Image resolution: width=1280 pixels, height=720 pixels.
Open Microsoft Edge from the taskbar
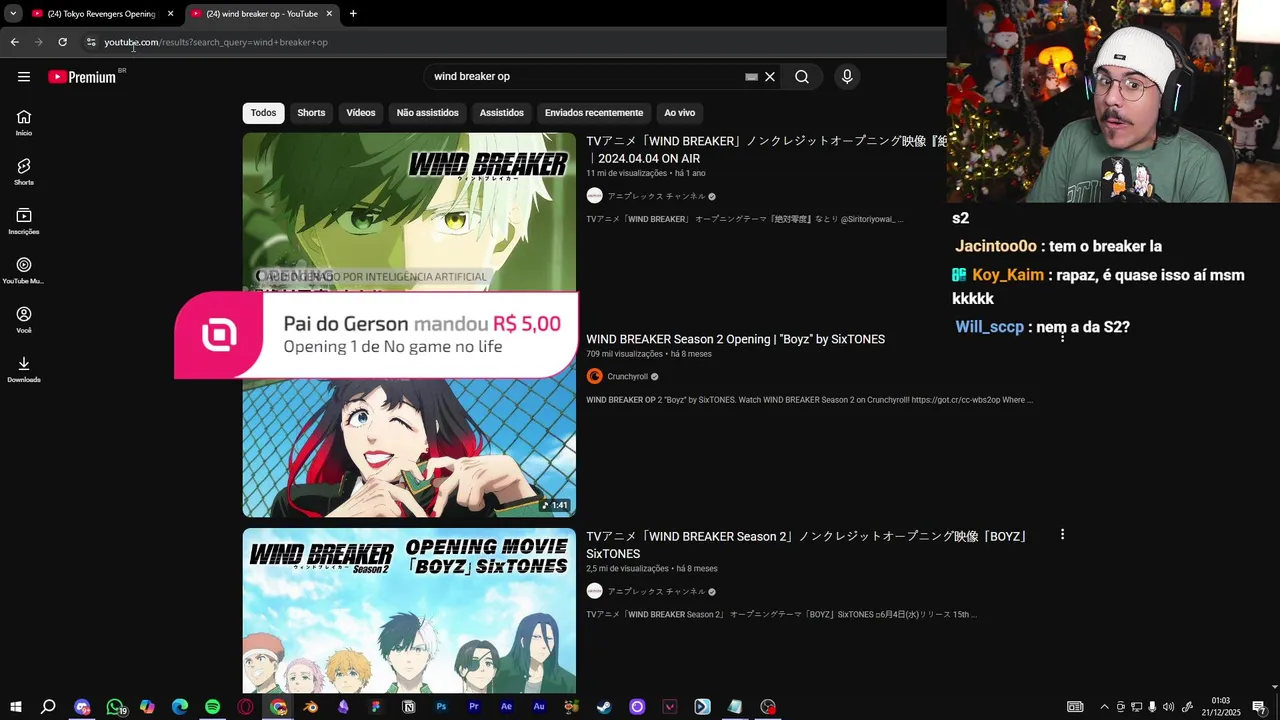tap(180, 707)
